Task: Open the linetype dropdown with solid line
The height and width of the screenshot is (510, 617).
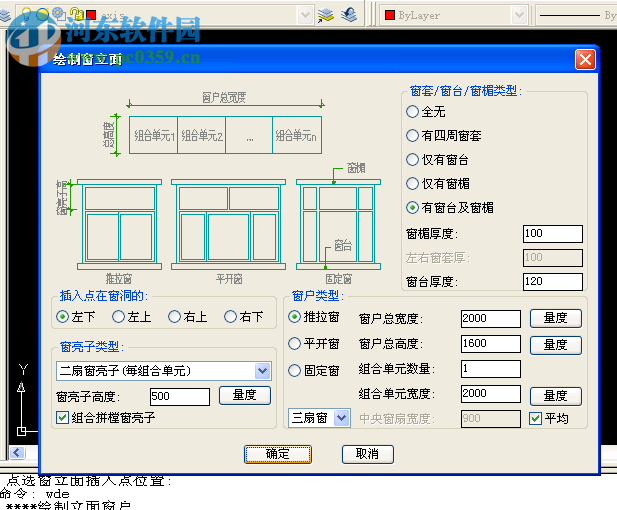Action: tap(576, 15)
